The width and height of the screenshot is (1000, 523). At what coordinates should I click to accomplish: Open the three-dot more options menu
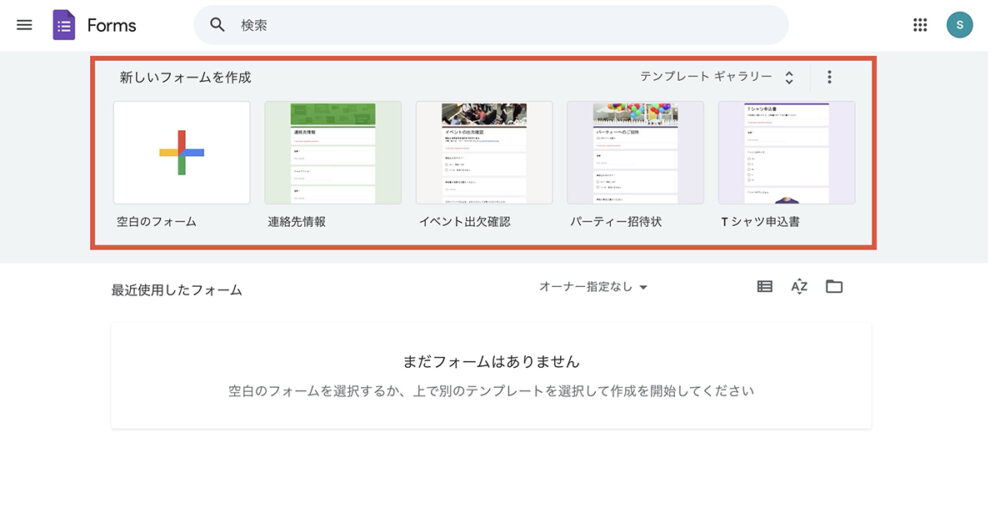click(828, 77)
